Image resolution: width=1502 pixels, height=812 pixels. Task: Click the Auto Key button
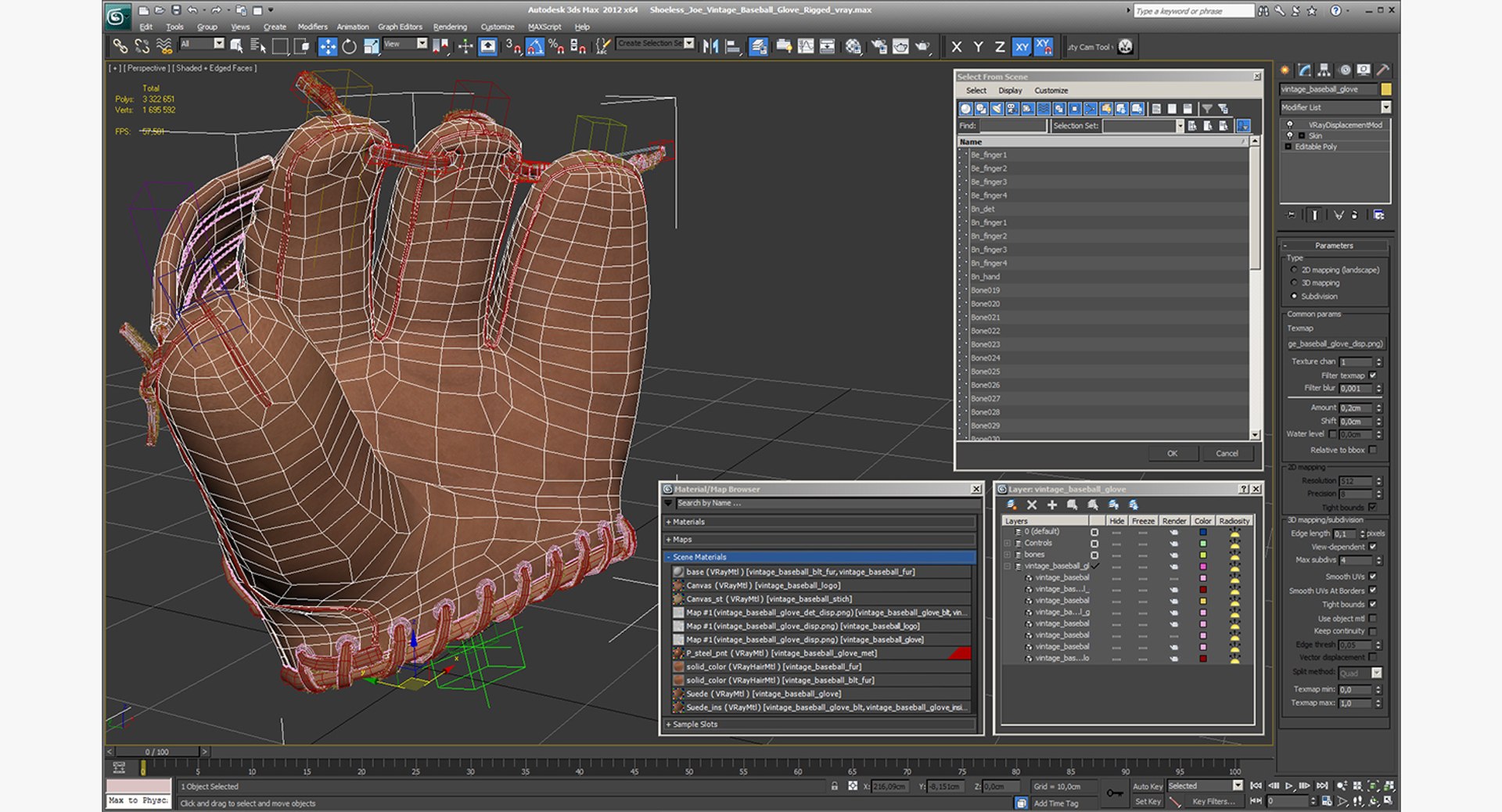tap(1147, 786)
